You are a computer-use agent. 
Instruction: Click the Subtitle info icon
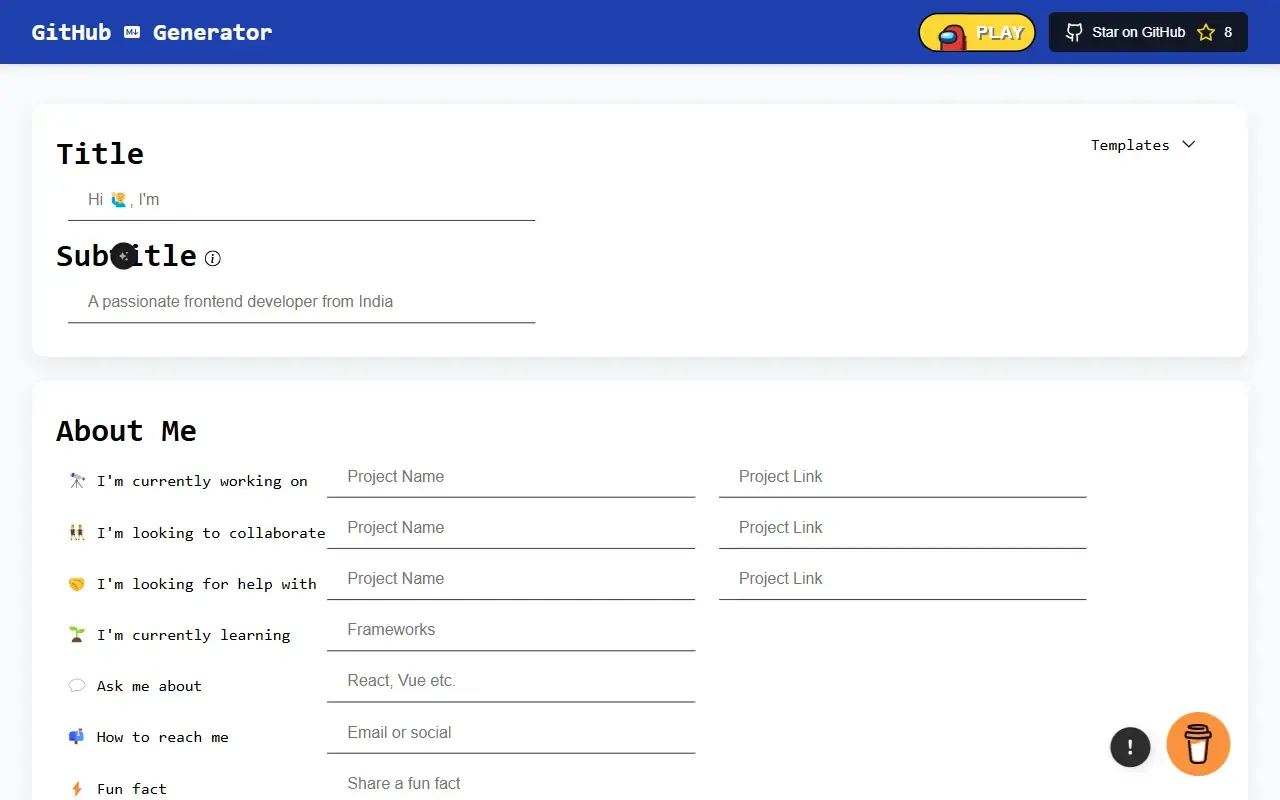212,258
